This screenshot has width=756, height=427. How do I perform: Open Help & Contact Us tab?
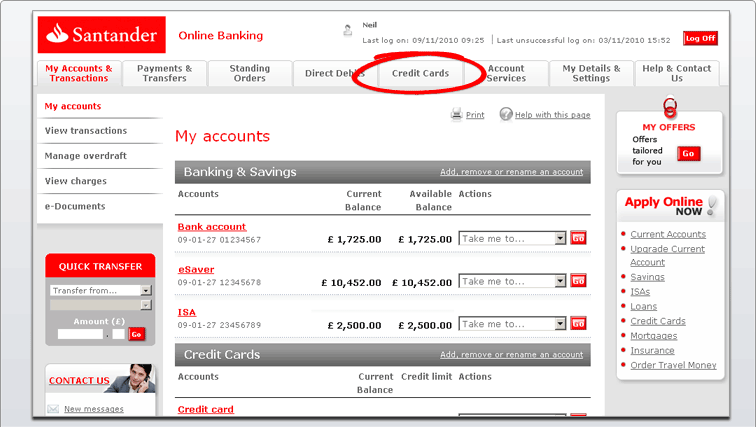click(x=676, y=73)
